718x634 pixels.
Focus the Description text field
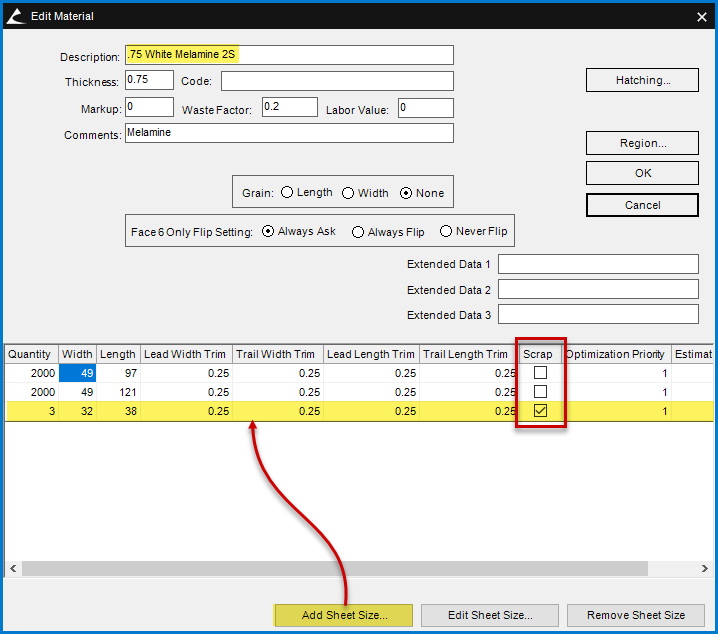(289, 55)
